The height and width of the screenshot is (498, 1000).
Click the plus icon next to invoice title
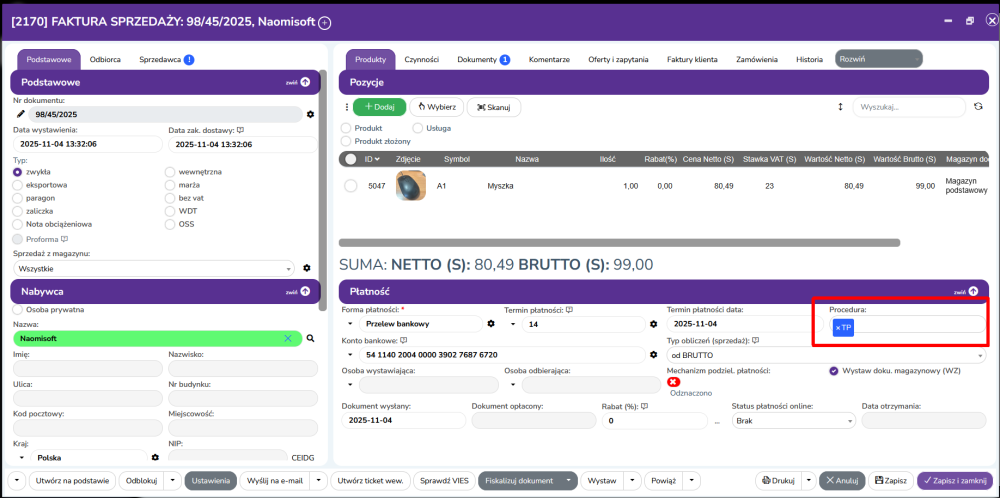coord(324,22)
